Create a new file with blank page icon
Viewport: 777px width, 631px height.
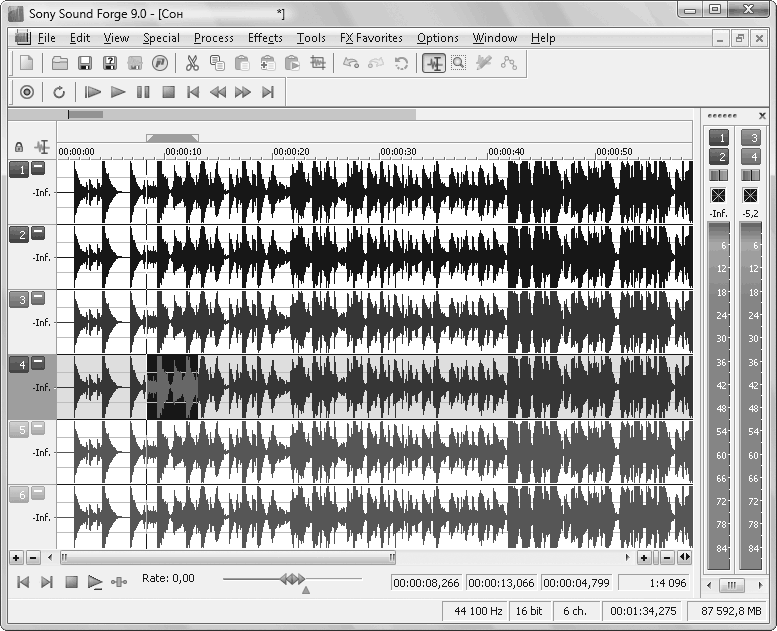27,63
